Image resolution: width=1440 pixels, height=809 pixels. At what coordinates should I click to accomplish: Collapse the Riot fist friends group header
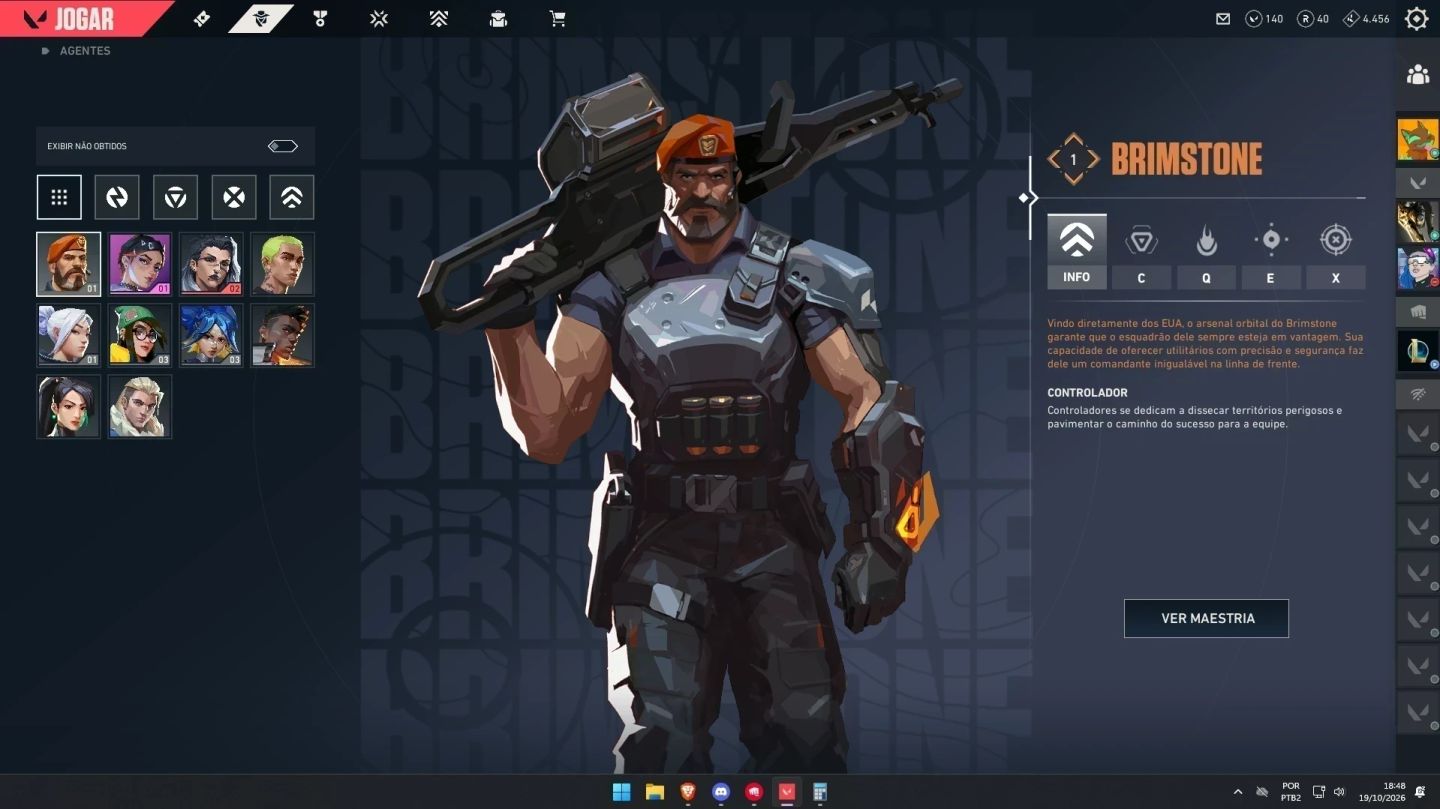tap(1418, 311)
